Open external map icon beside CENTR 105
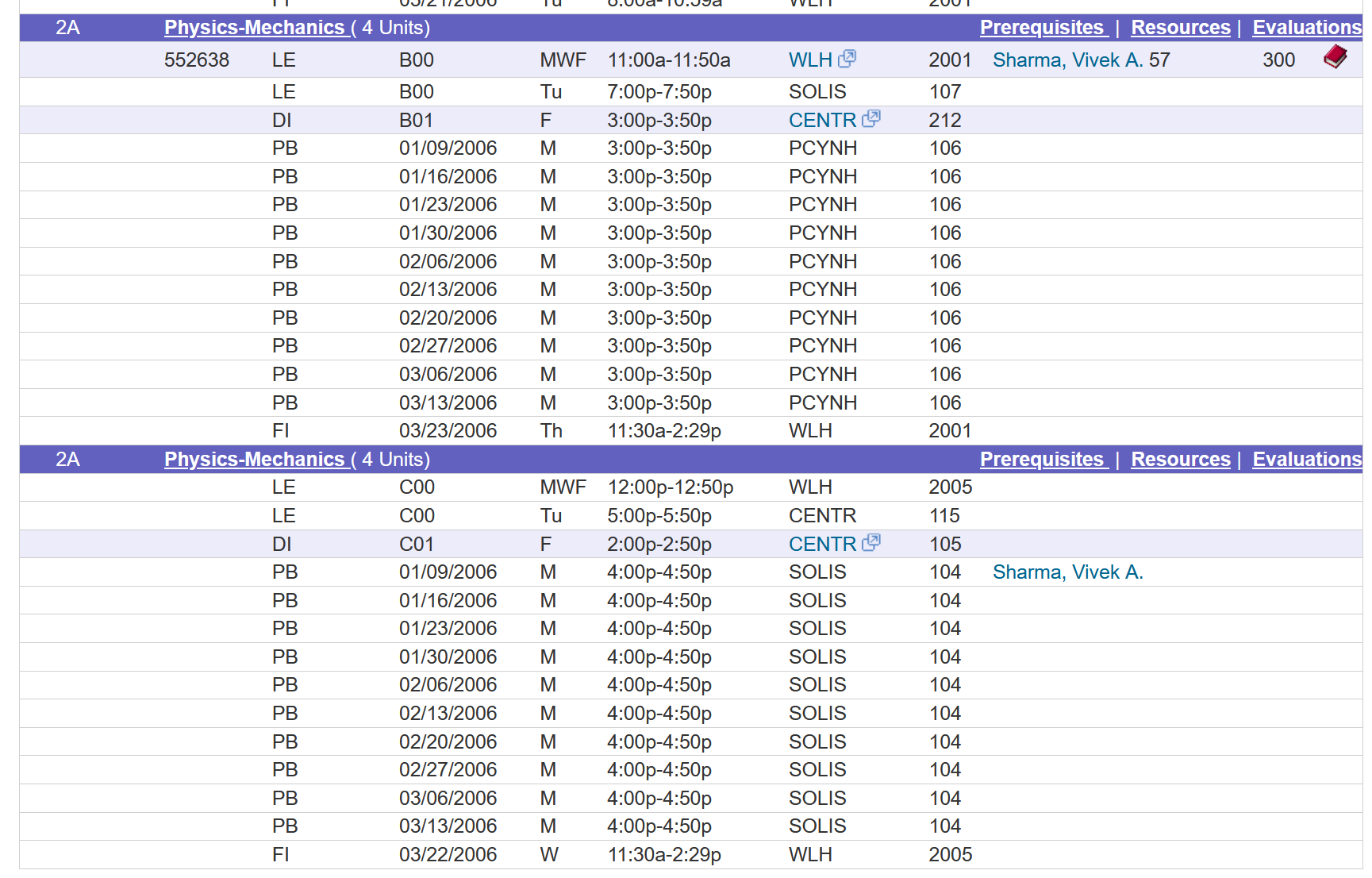Viewport: 1372px width, 878px height. point(871,542)
